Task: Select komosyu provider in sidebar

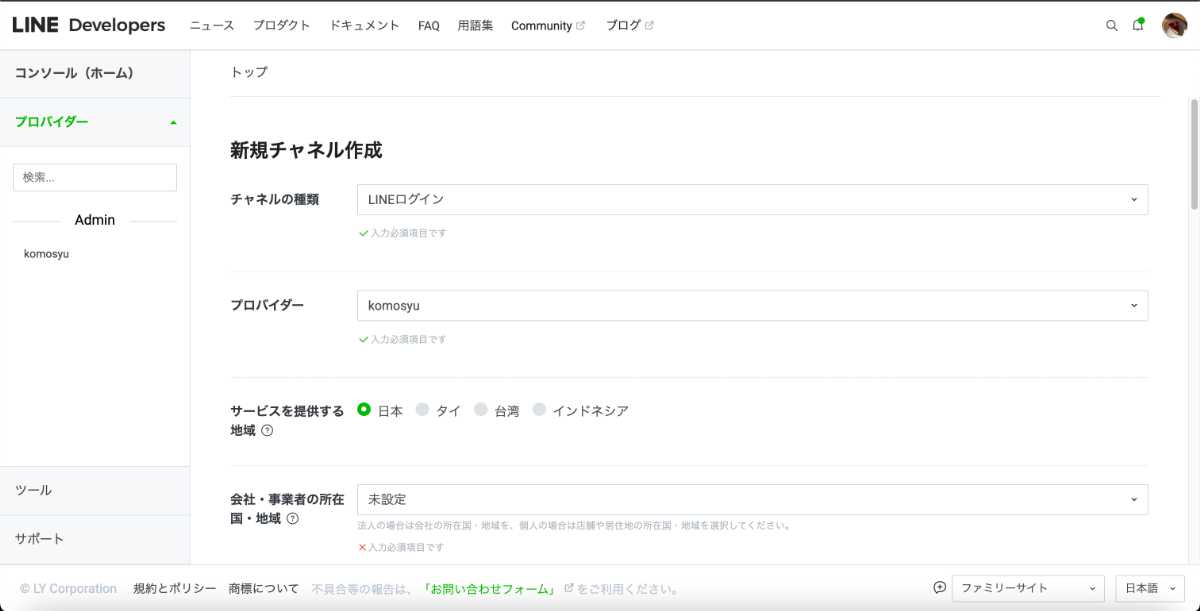Action: [47, 254]
